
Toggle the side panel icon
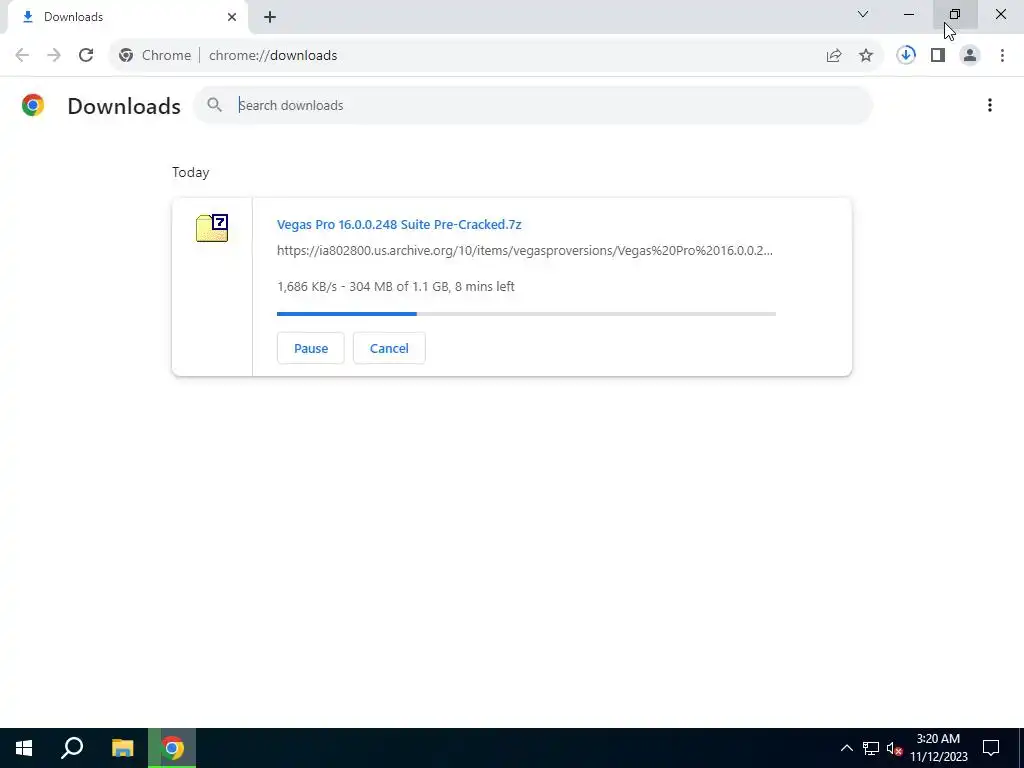click(938, 56)
